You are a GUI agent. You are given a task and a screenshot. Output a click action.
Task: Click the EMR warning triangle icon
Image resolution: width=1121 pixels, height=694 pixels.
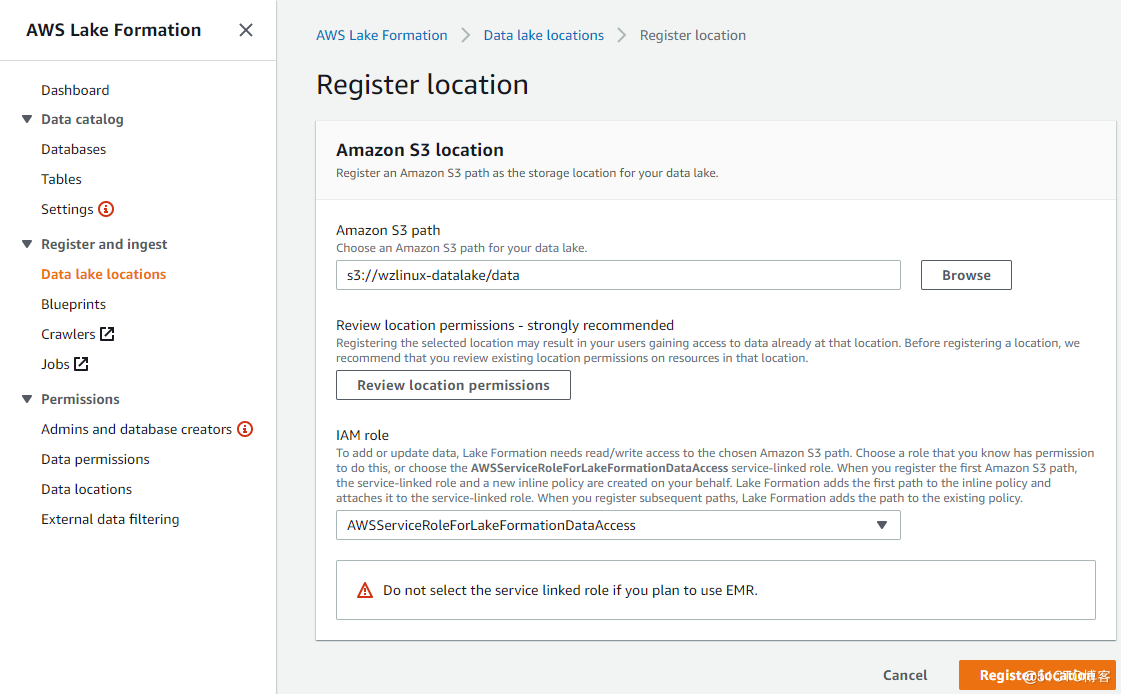coord(365,590)
